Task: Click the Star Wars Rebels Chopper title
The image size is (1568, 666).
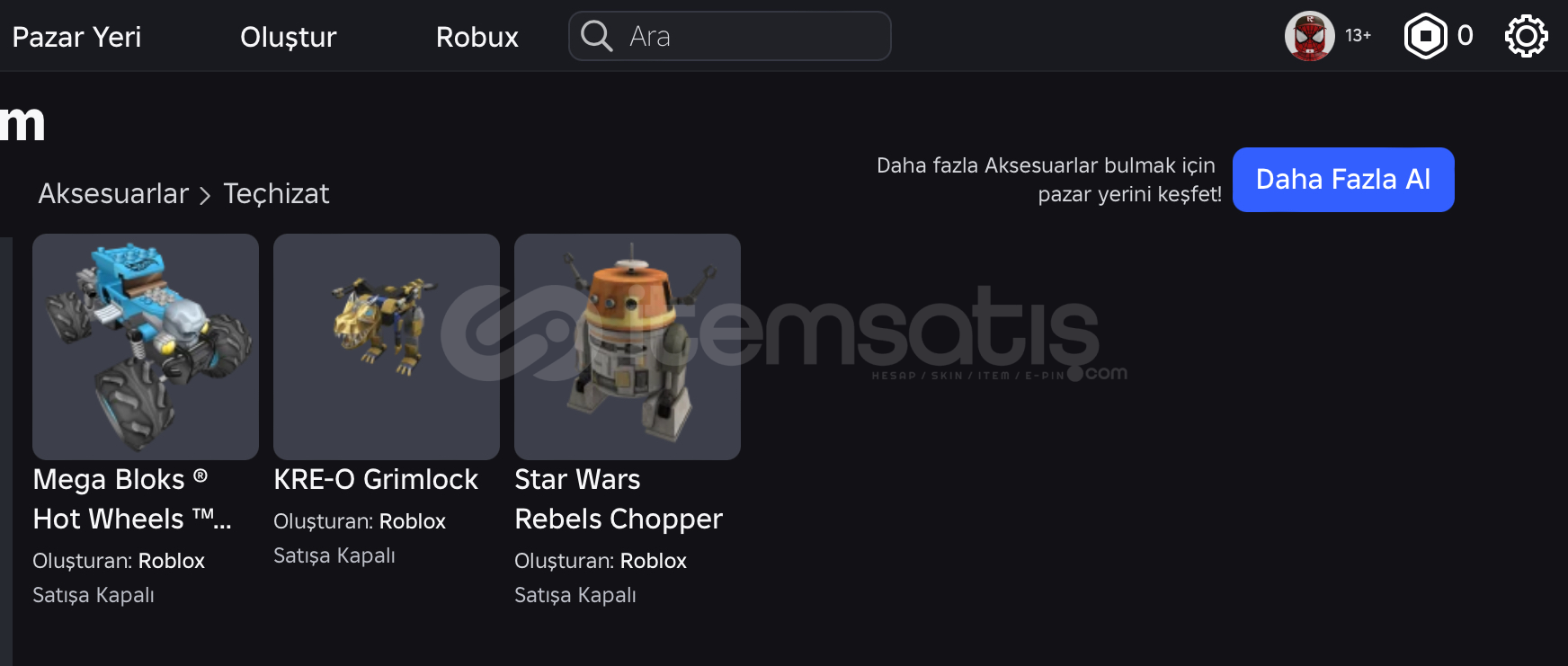Action: pyautogui.click(x=619, y=499)
